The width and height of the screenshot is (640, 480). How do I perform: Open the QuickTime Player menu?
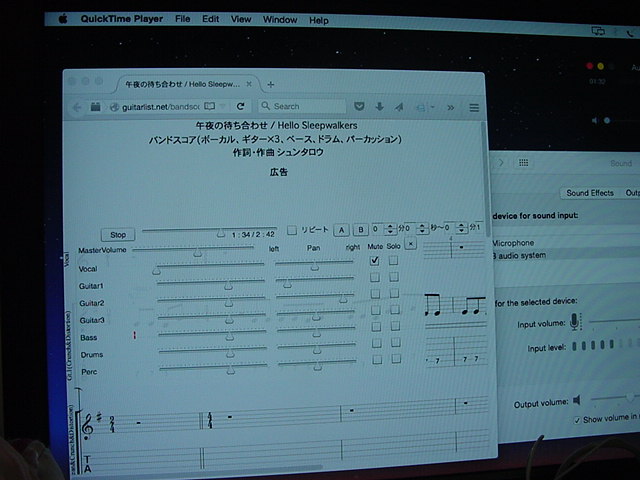122,19
